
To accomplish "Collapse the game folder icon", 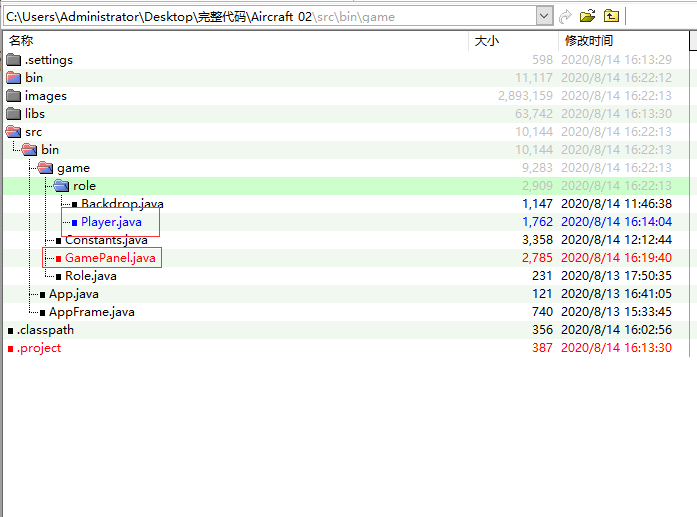I will point(45,168).
